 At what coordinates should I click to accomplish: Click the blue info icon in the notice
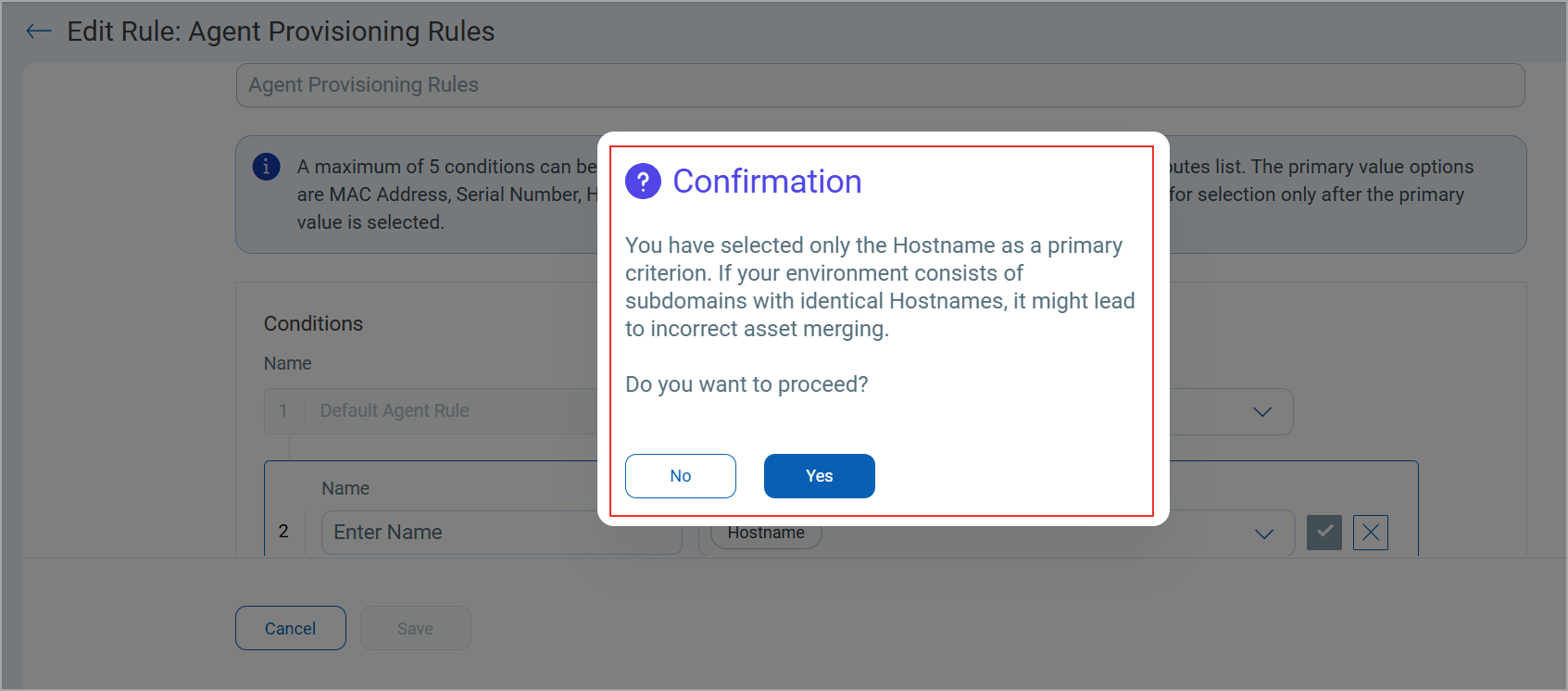(267, 167)
